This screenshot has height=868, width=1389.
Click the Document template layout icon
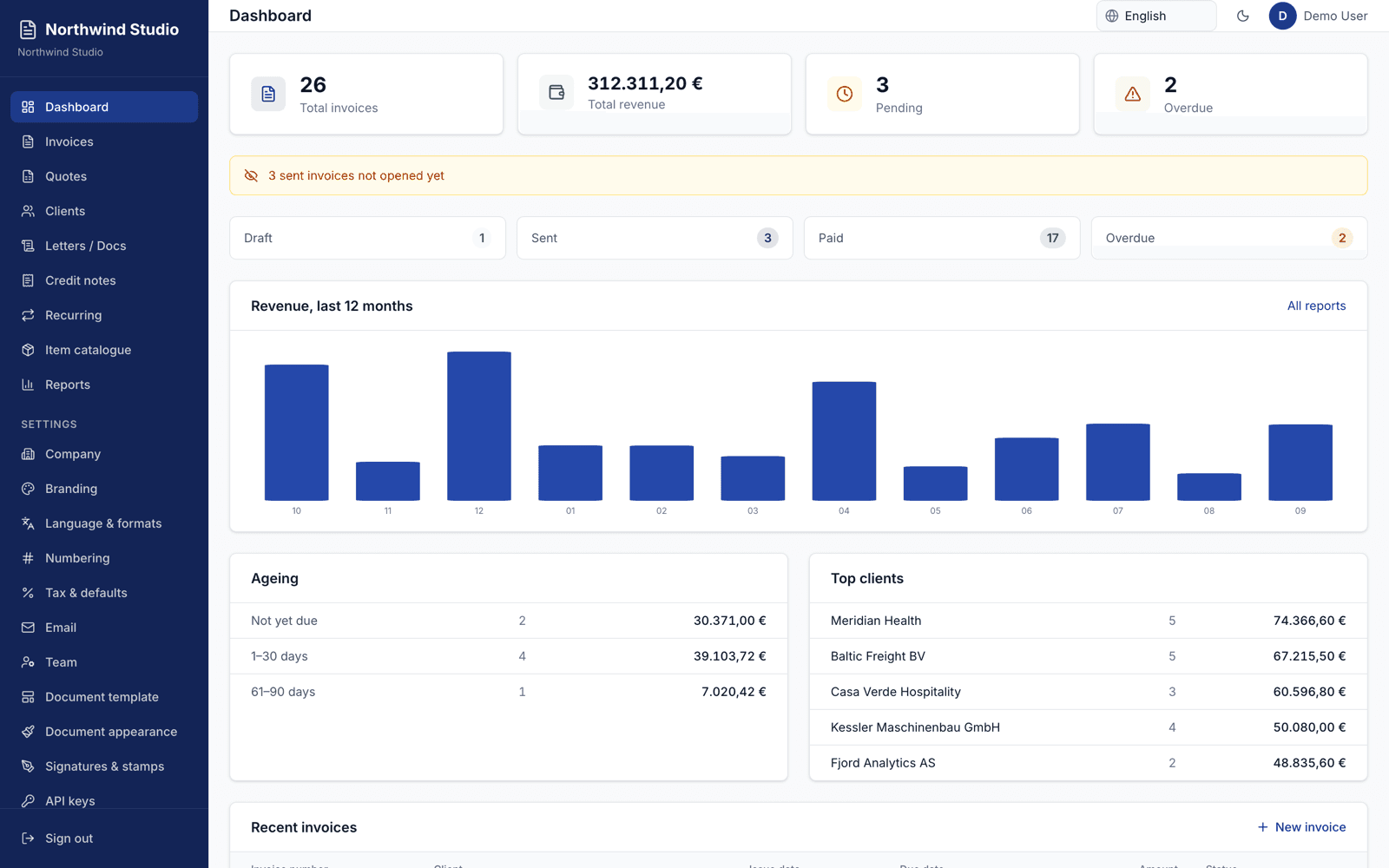(x=28, y=697)
